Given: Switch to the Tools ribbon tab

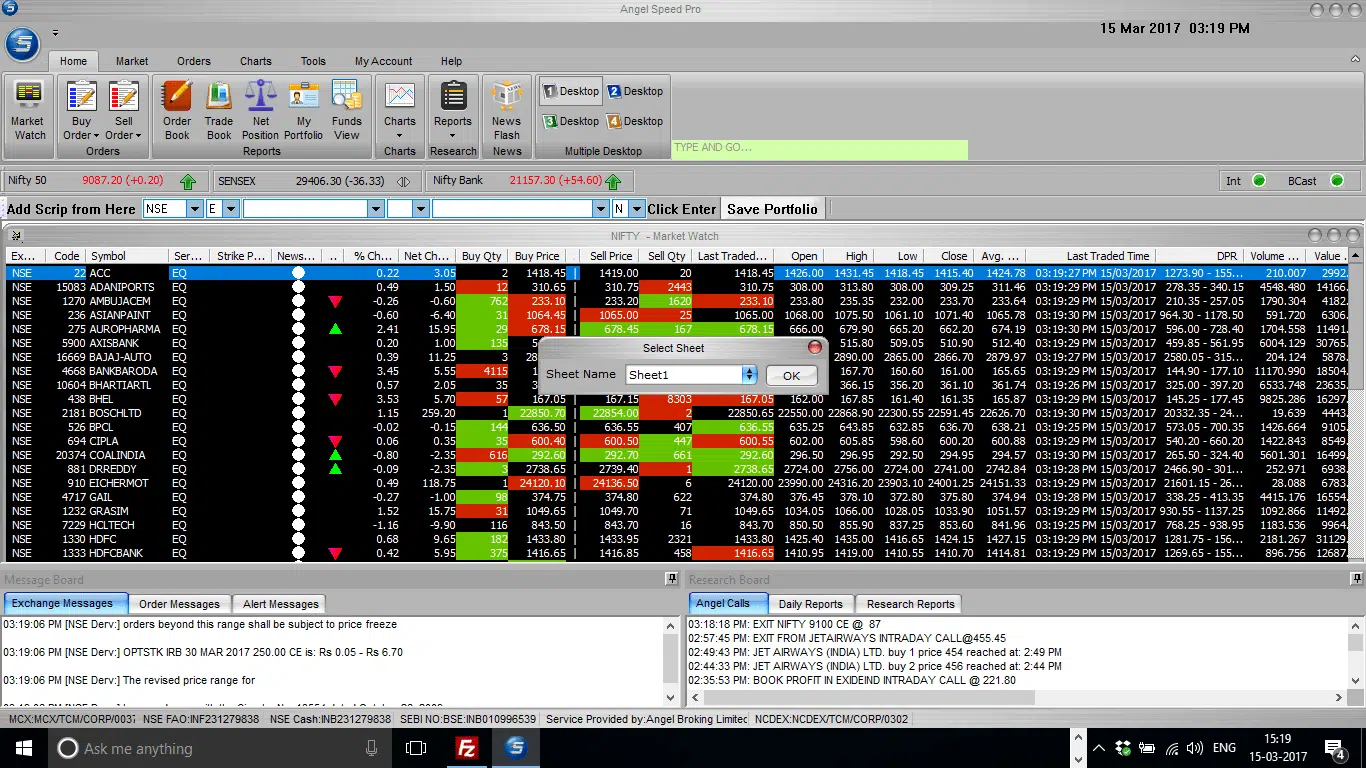Looking at the screenshot, I should point(313,61).
